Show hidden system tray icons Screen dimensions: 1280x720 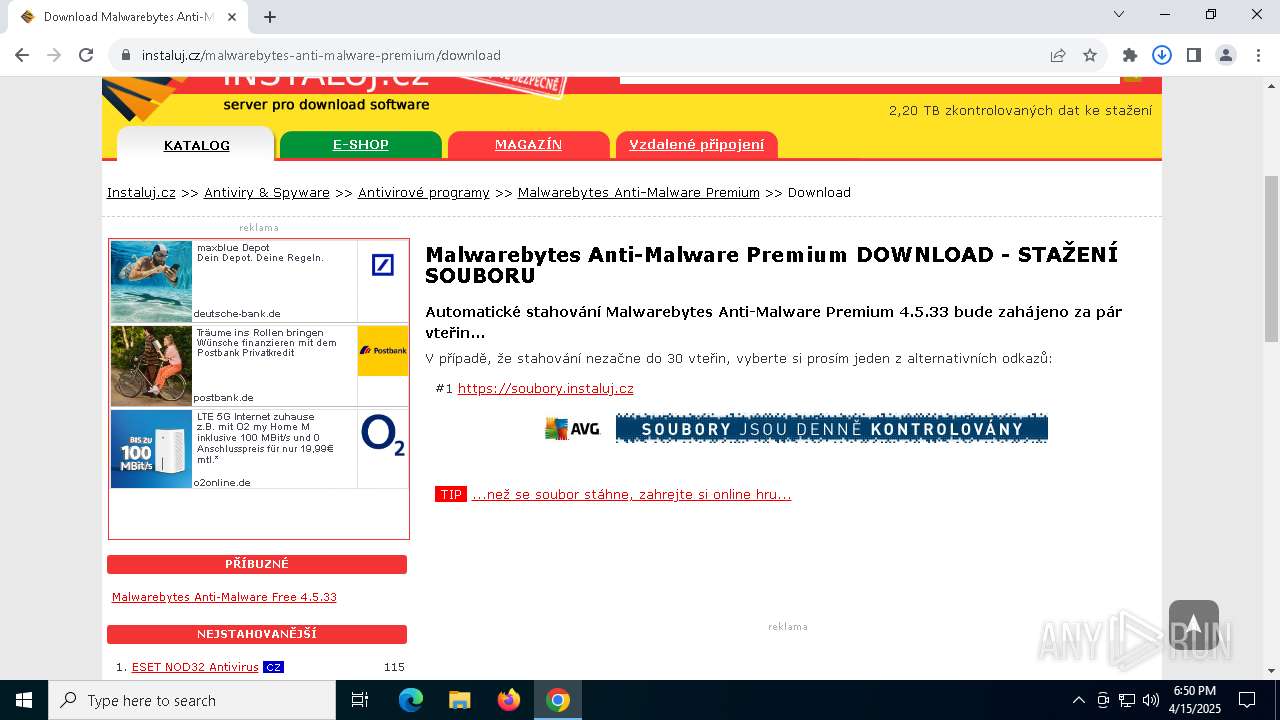[1078, 700]
